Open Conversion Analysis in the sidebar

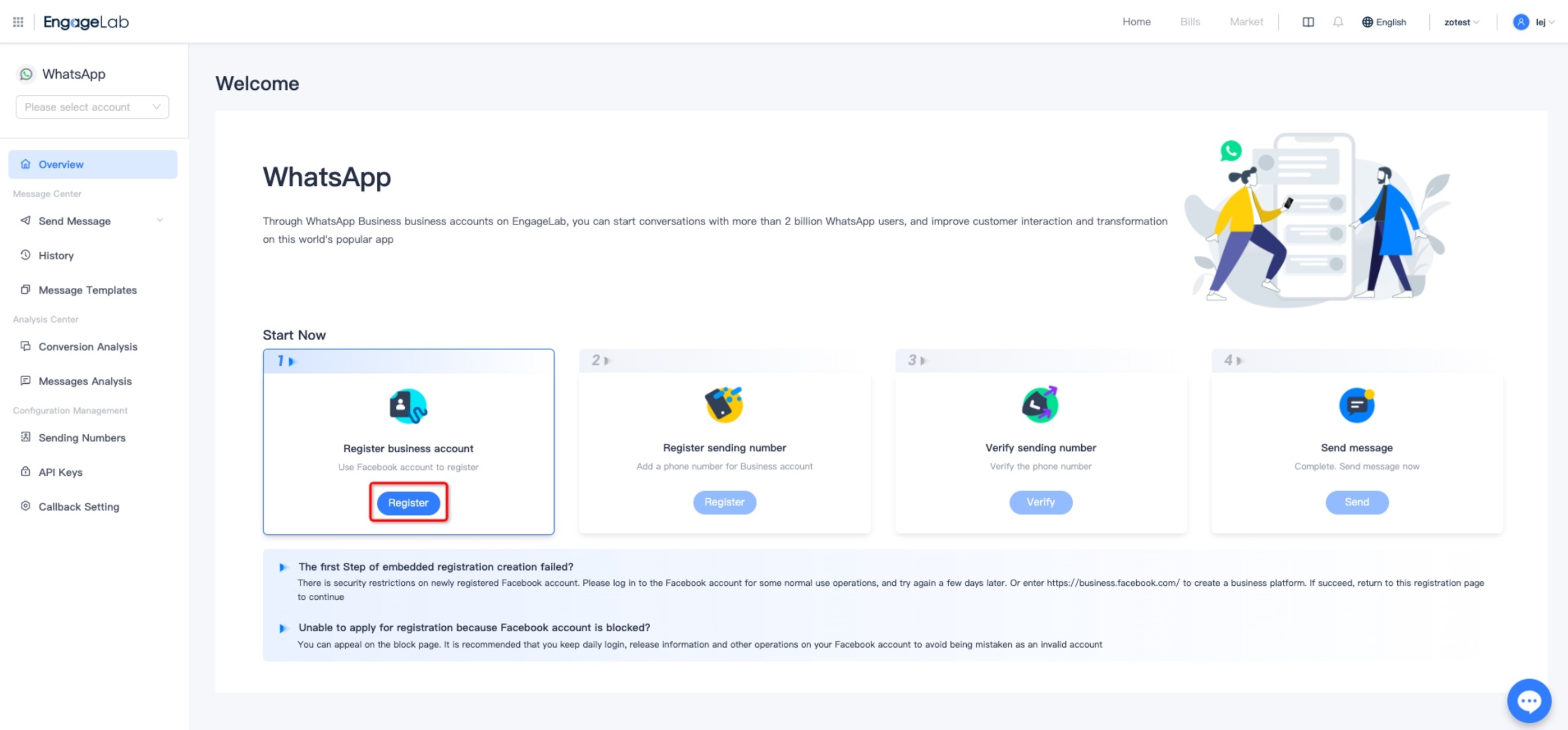[x=93, y=347]
